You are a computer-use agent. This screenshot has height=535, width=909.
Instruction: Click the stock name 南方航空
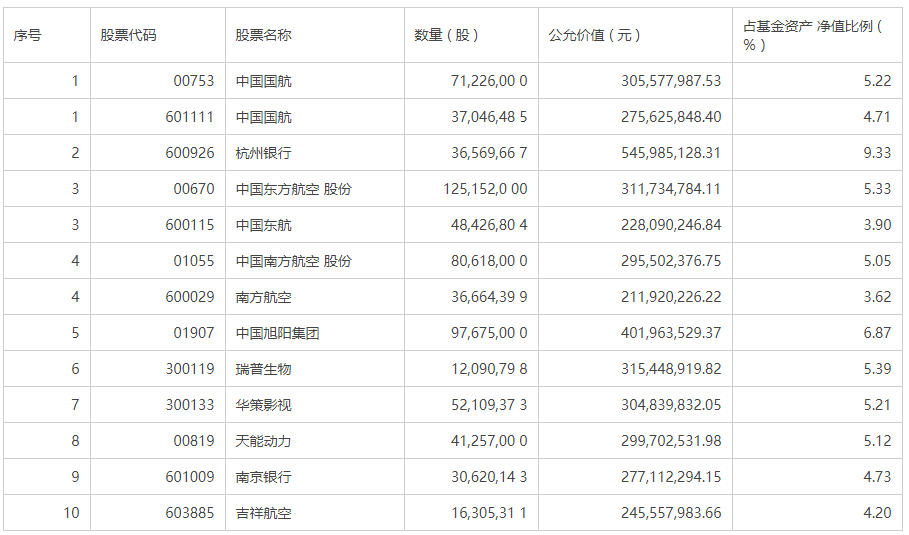[x=263, y=297]
